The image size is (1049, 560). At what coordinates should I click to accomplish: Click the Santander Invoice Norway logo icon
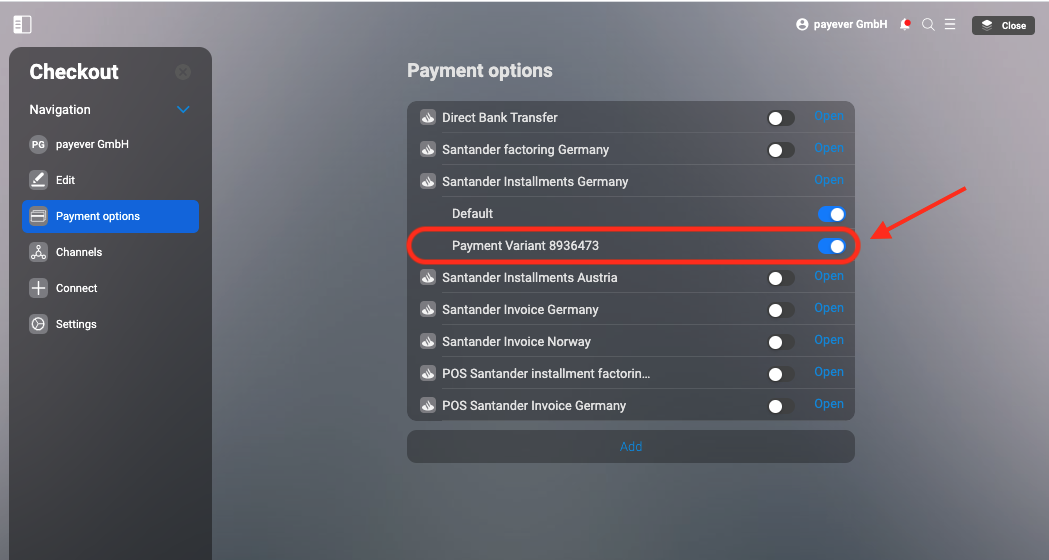click(x=428, y=341)
